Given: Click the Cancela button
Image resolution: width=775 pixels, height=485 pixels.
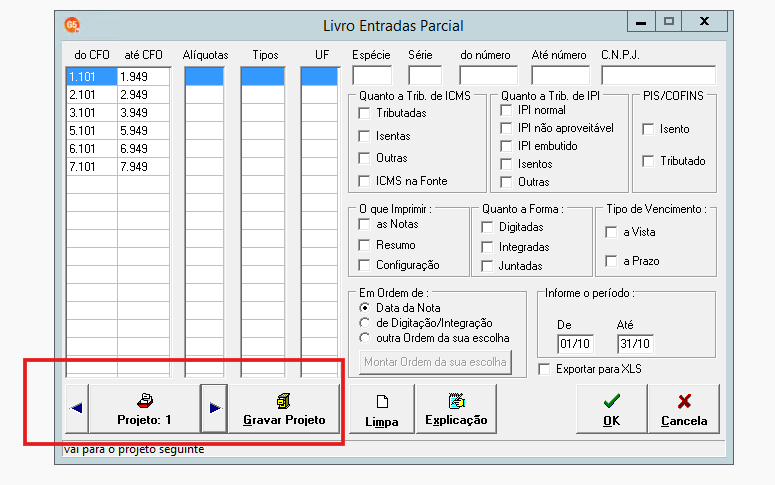Looking at the screenshot, I should 684,409.
